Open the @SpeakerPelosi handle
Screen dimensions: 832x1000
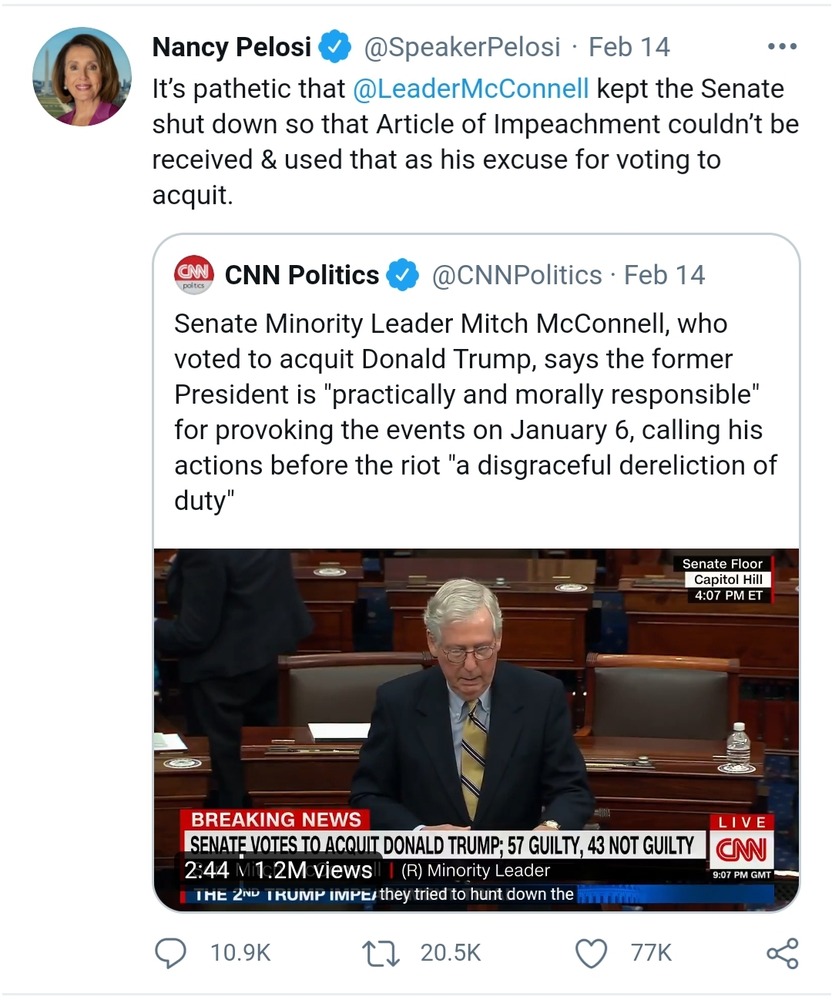point(461,47)
